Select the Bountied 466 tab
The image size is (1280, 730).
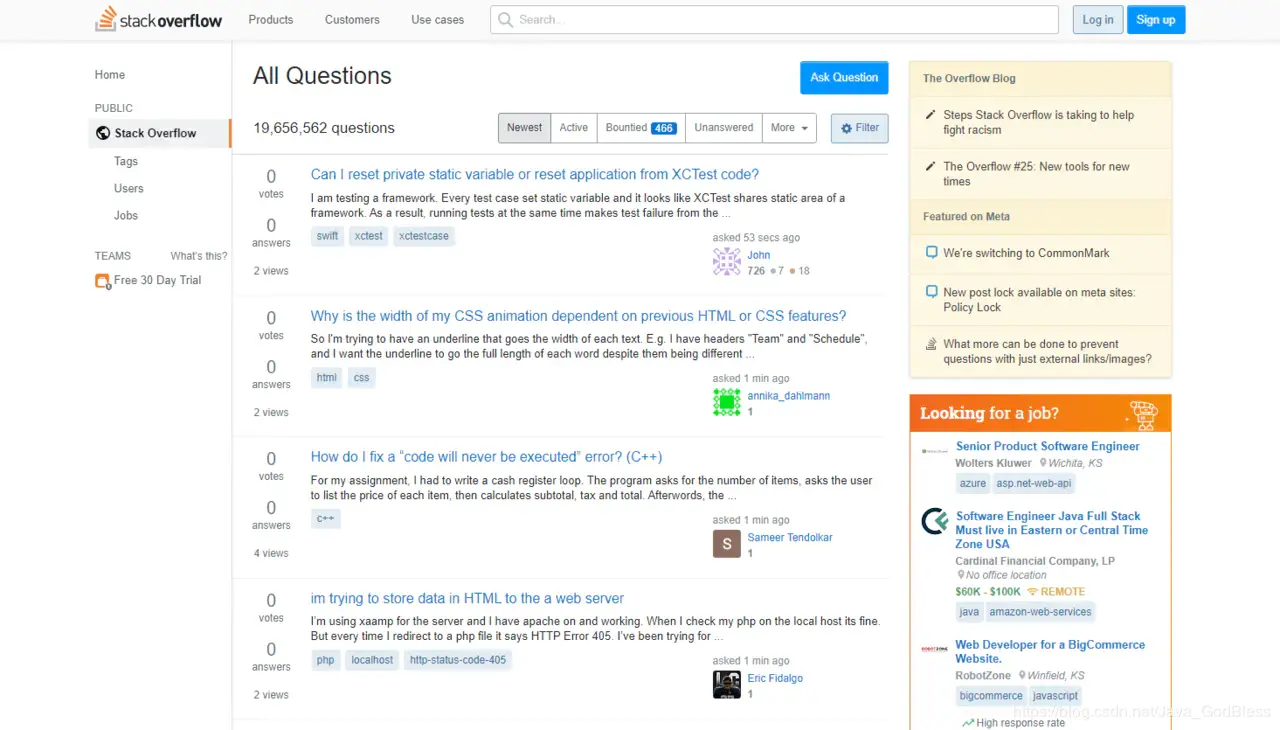[641, 128]
